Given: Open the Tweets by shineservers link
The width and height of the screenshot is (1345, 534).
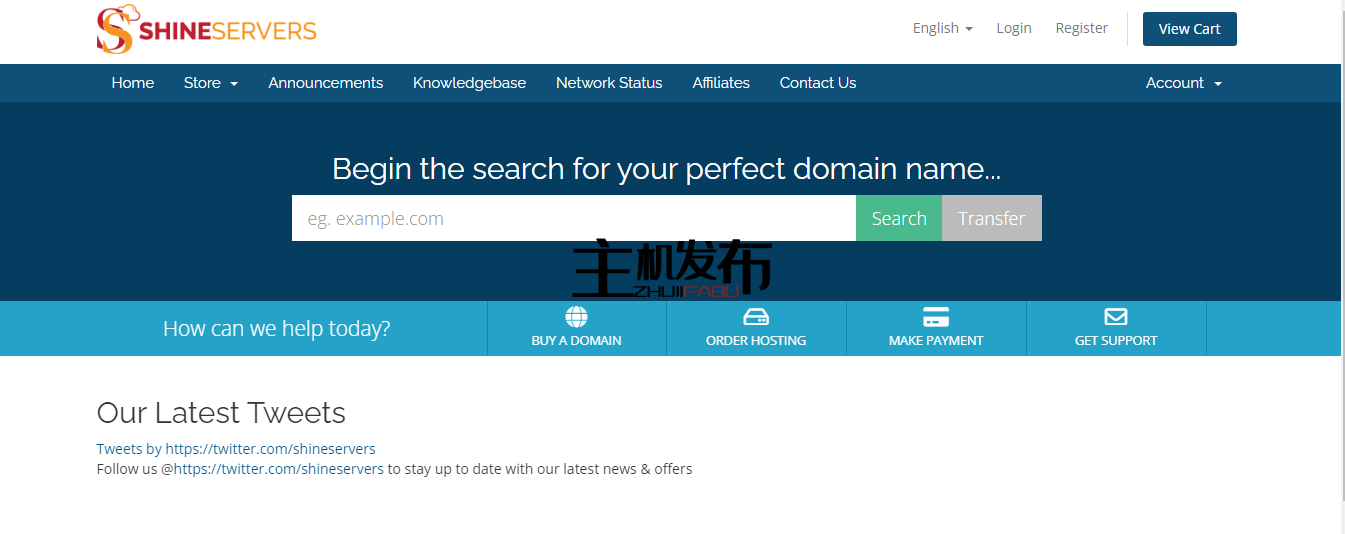Looking at the screenshot, I should (x=236, y=449).
